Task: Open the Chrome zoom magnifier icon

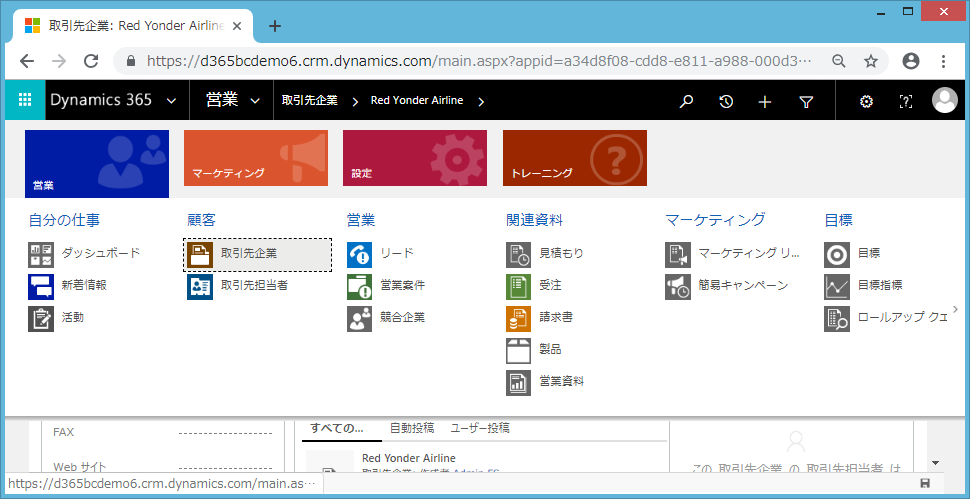Action: 839,61
